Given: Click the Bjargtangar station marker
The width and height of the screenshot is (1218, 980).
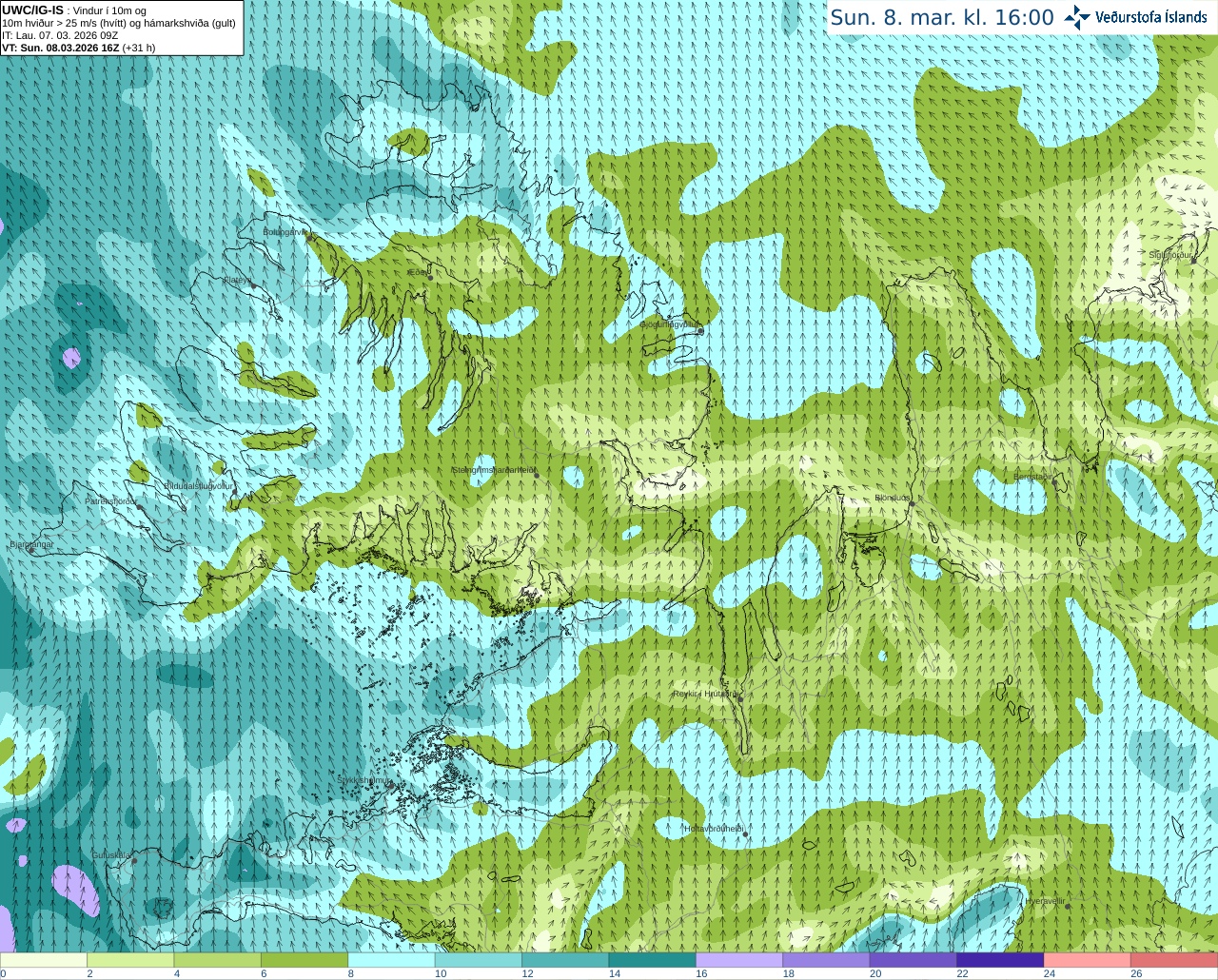Looking at the screenshot, I should (x=31, y=550).
